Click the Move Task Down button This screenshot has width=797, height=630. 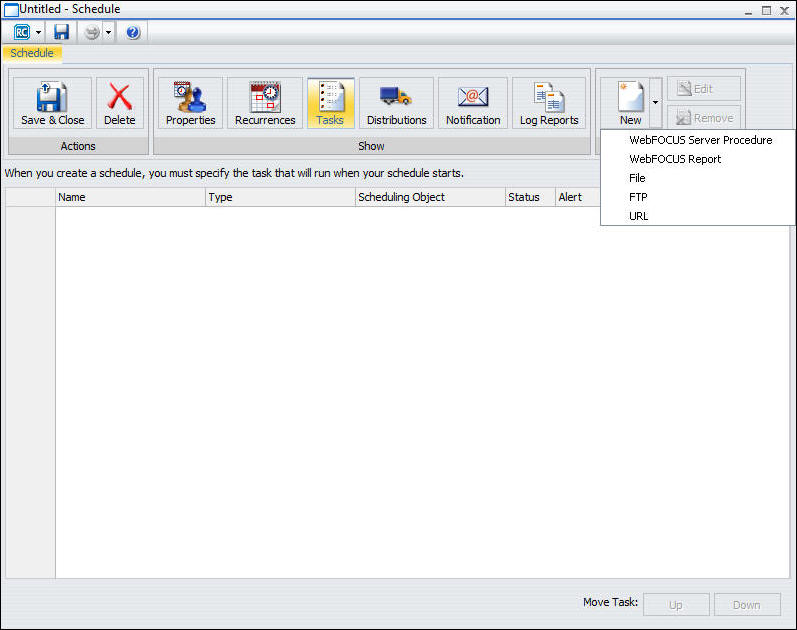coord(747,605)
